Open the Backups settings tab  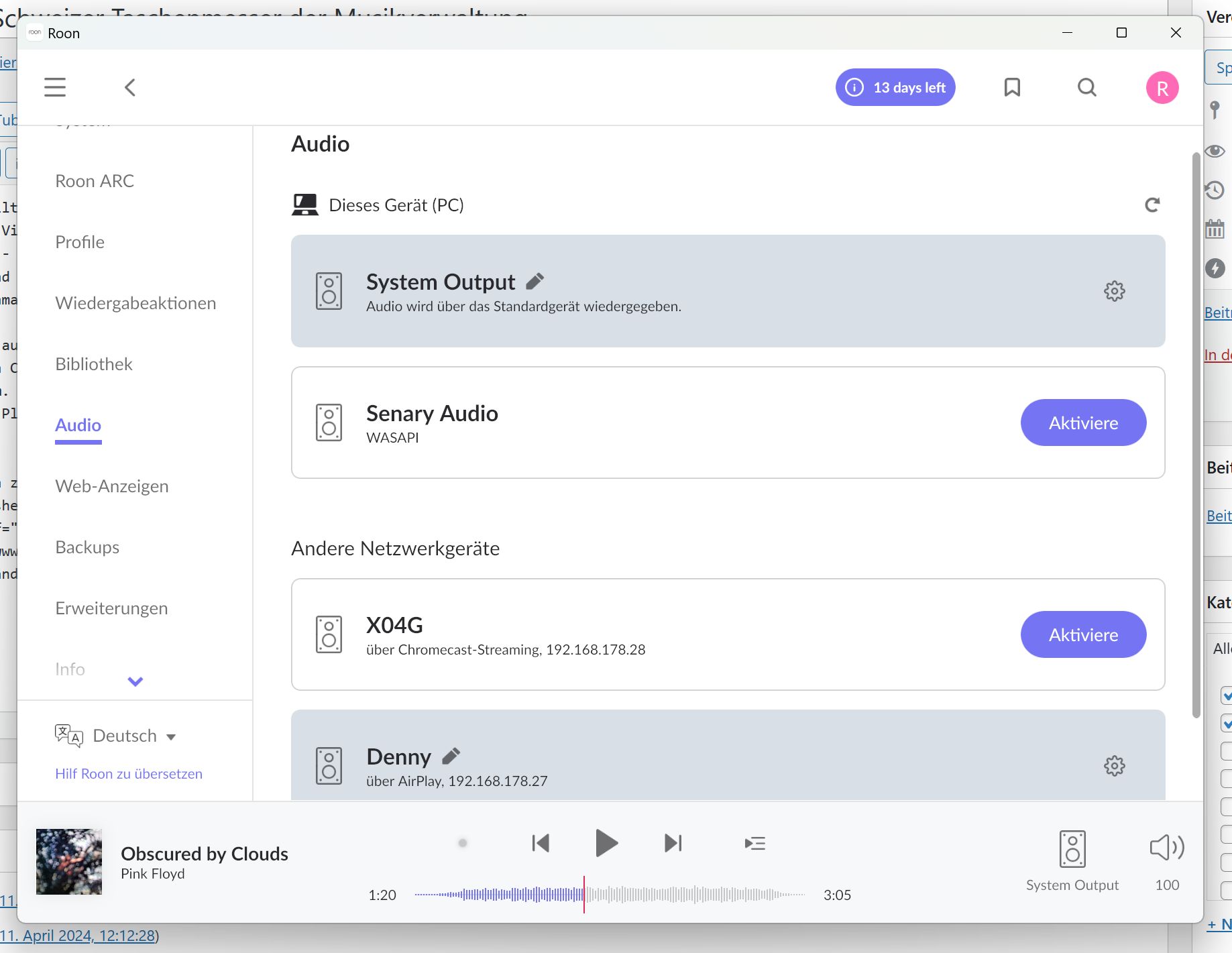87,547
